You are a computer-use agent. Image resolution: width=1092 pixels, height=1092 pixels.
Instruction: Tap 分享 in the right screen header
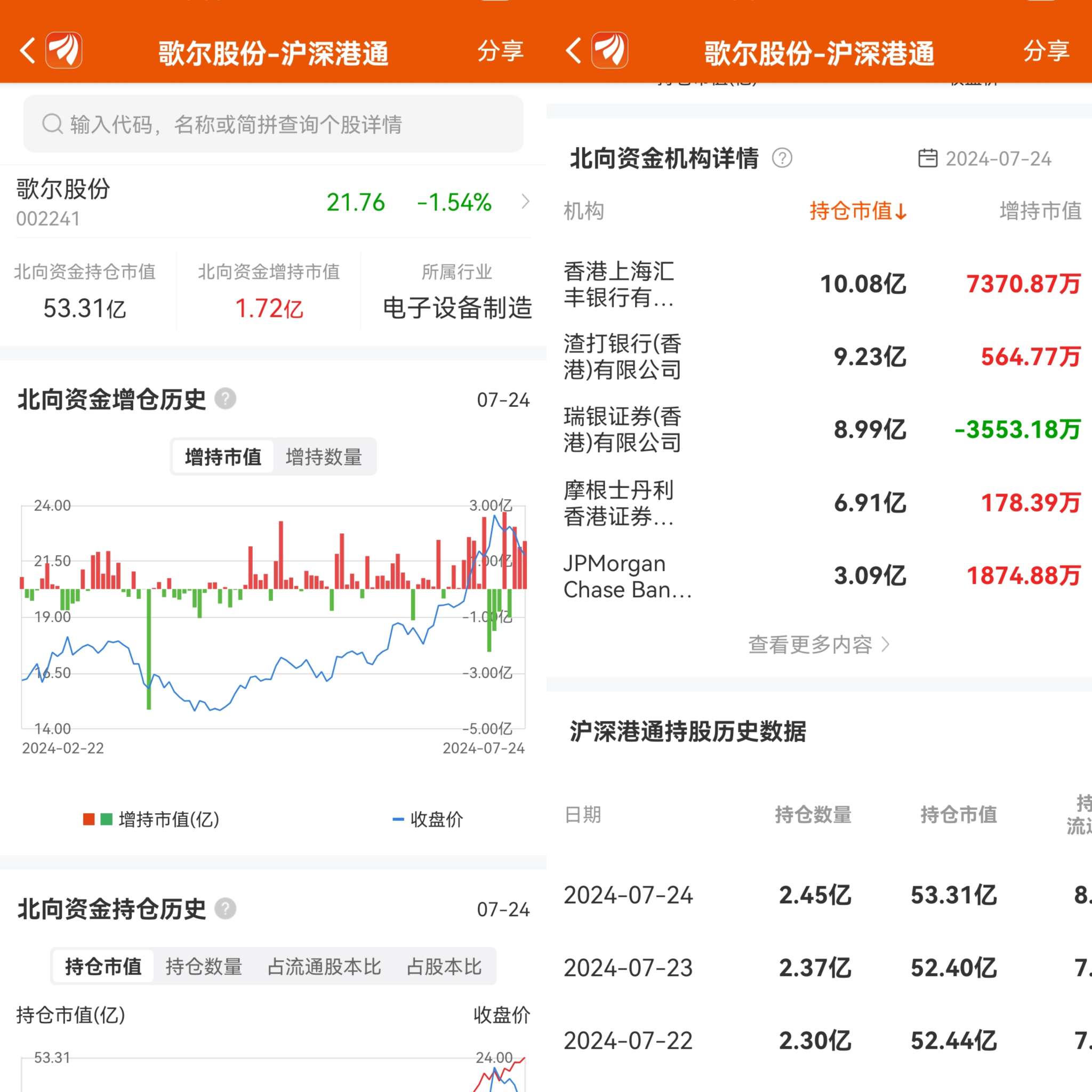pyautogui.click(x=1046, y=51)
